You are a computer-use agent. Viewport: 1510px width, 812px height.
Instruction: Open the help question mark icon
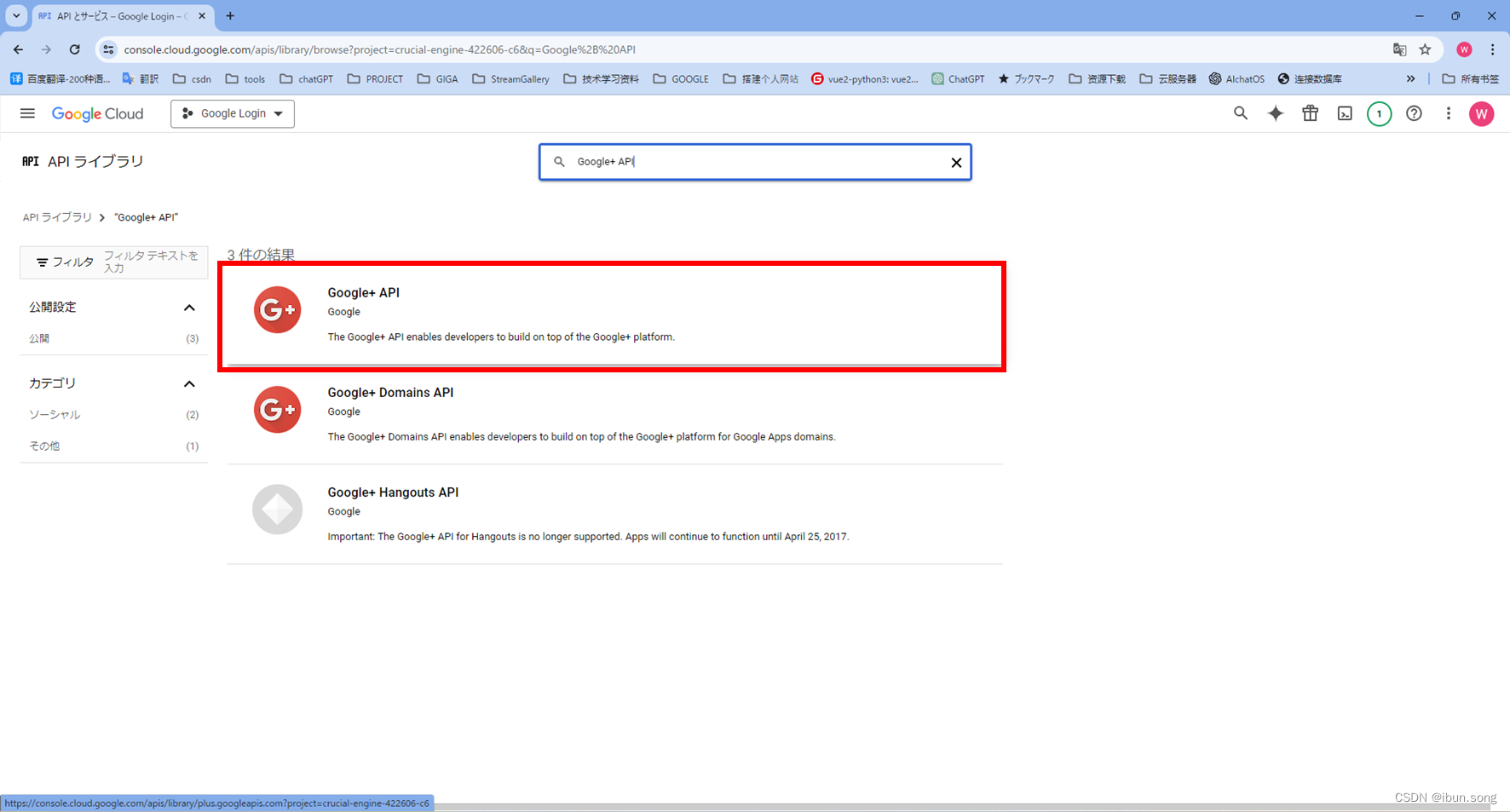pyautogui.click(x=1415, y=113)
